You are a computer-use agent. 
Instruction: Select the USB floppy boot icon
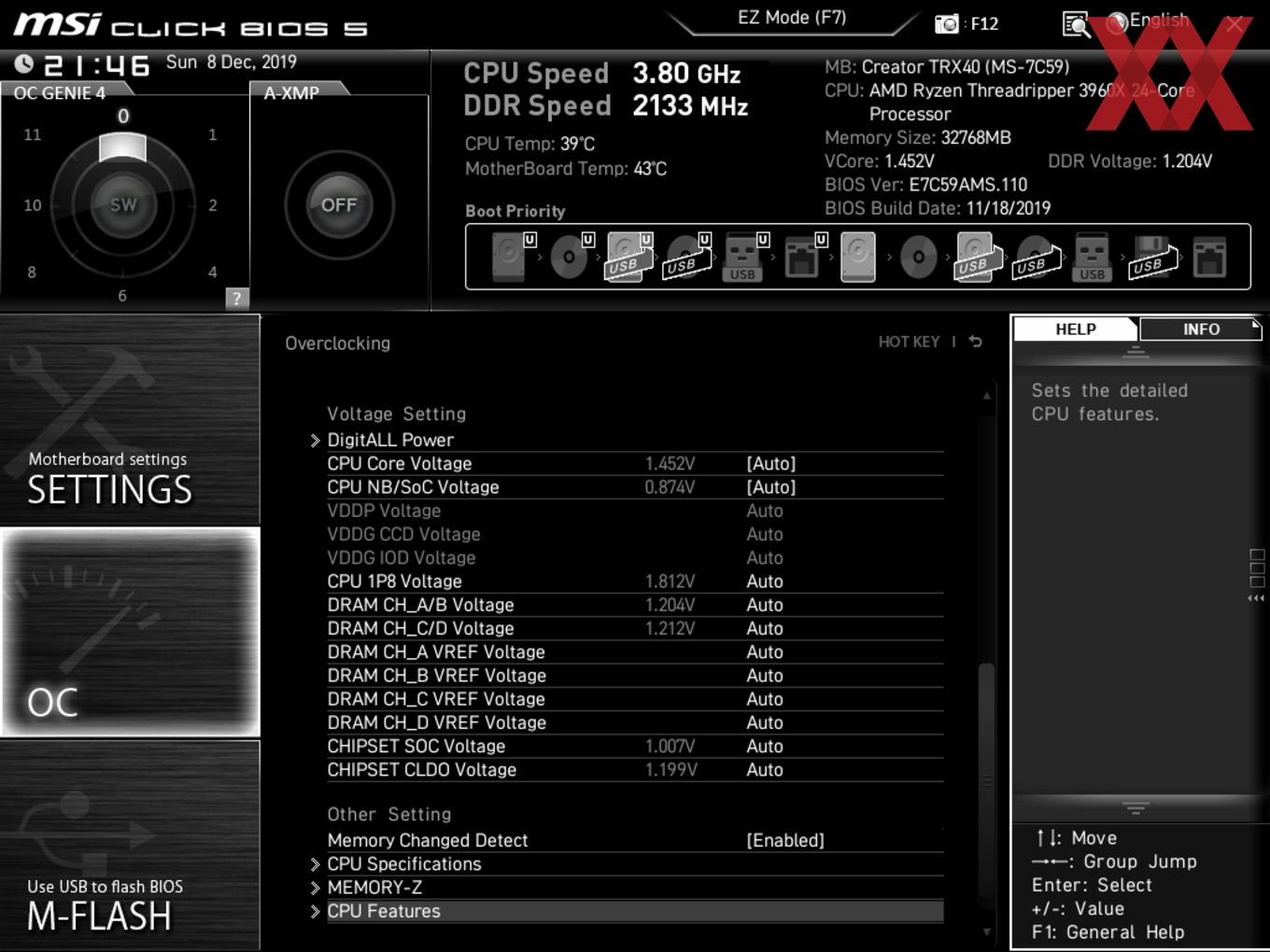tap(1151, 257)
